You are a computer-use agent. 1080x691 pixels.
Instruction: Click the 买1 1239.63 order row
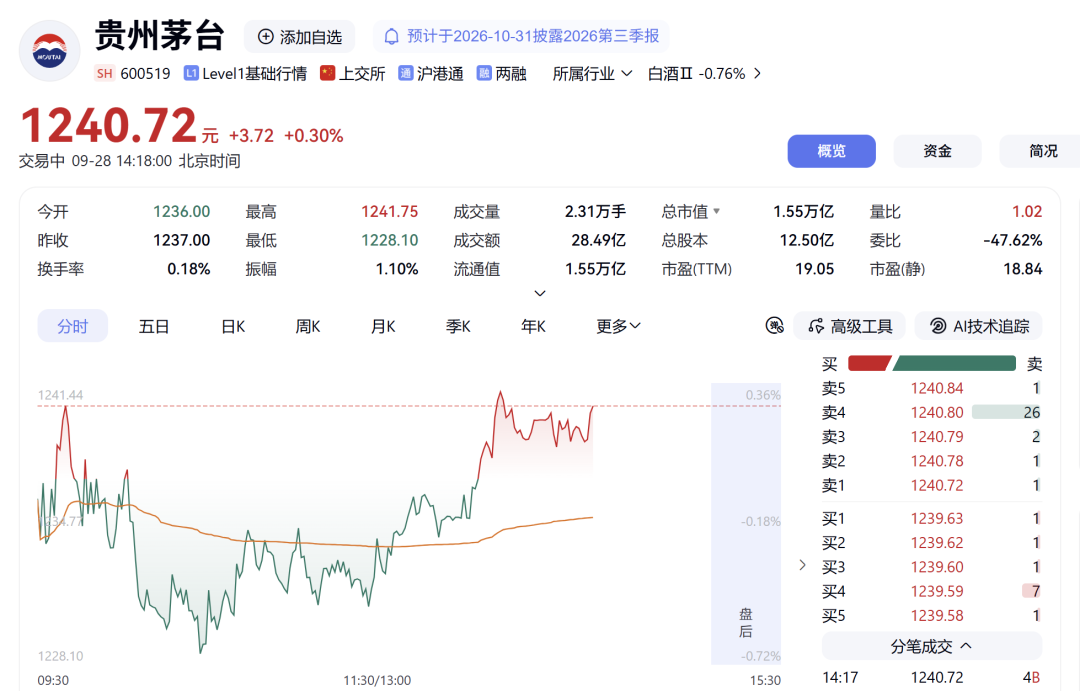pos(931,519)
